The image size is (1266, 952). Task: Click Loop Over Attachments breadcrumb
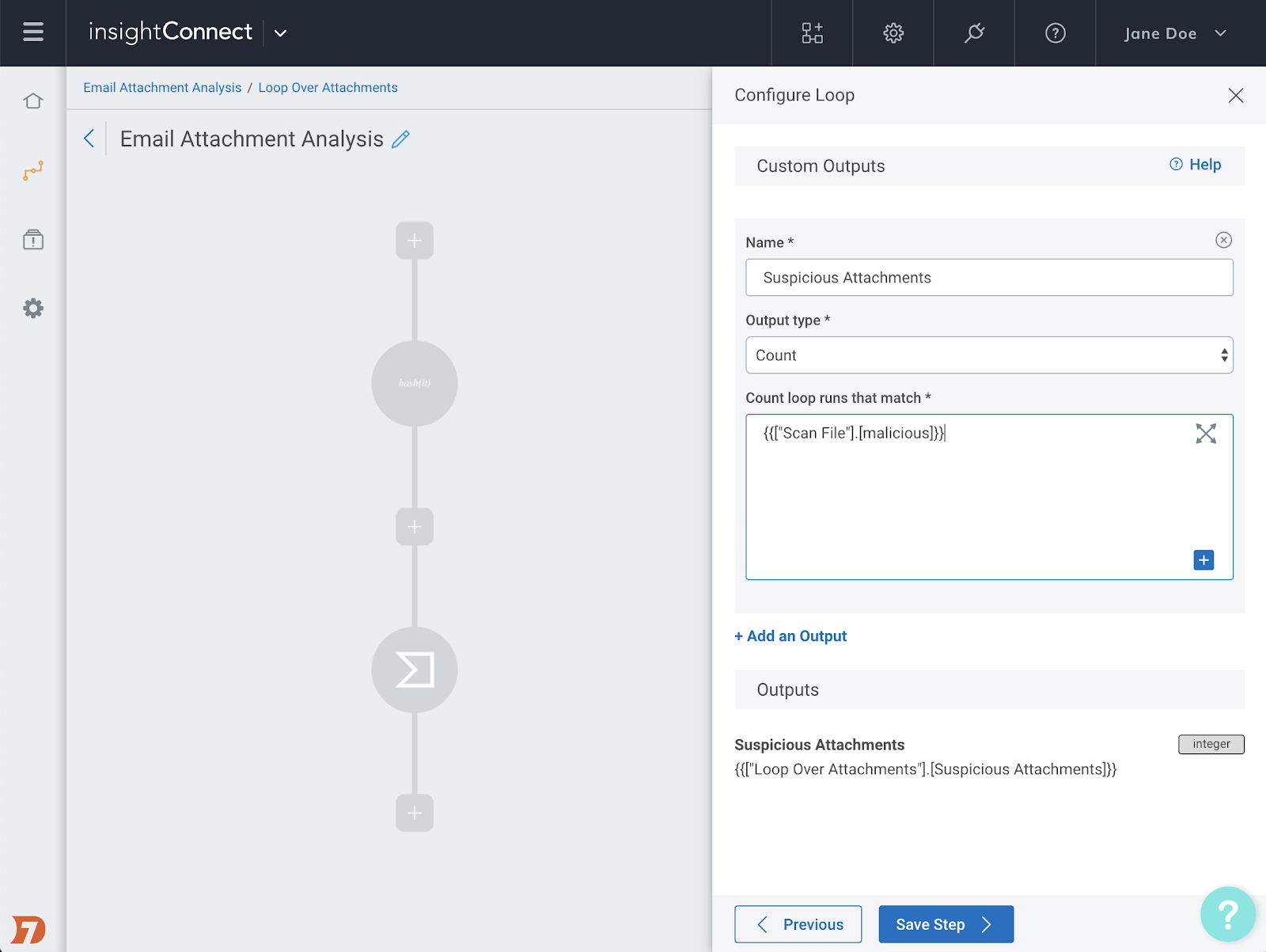tap(328, 88)
